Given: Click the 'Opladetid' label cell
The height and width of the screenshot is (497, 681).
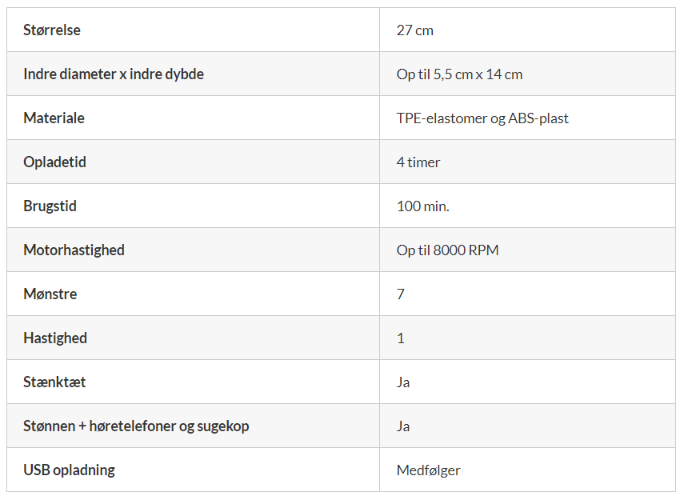Looking at the screenshot, I should point(53,162).
